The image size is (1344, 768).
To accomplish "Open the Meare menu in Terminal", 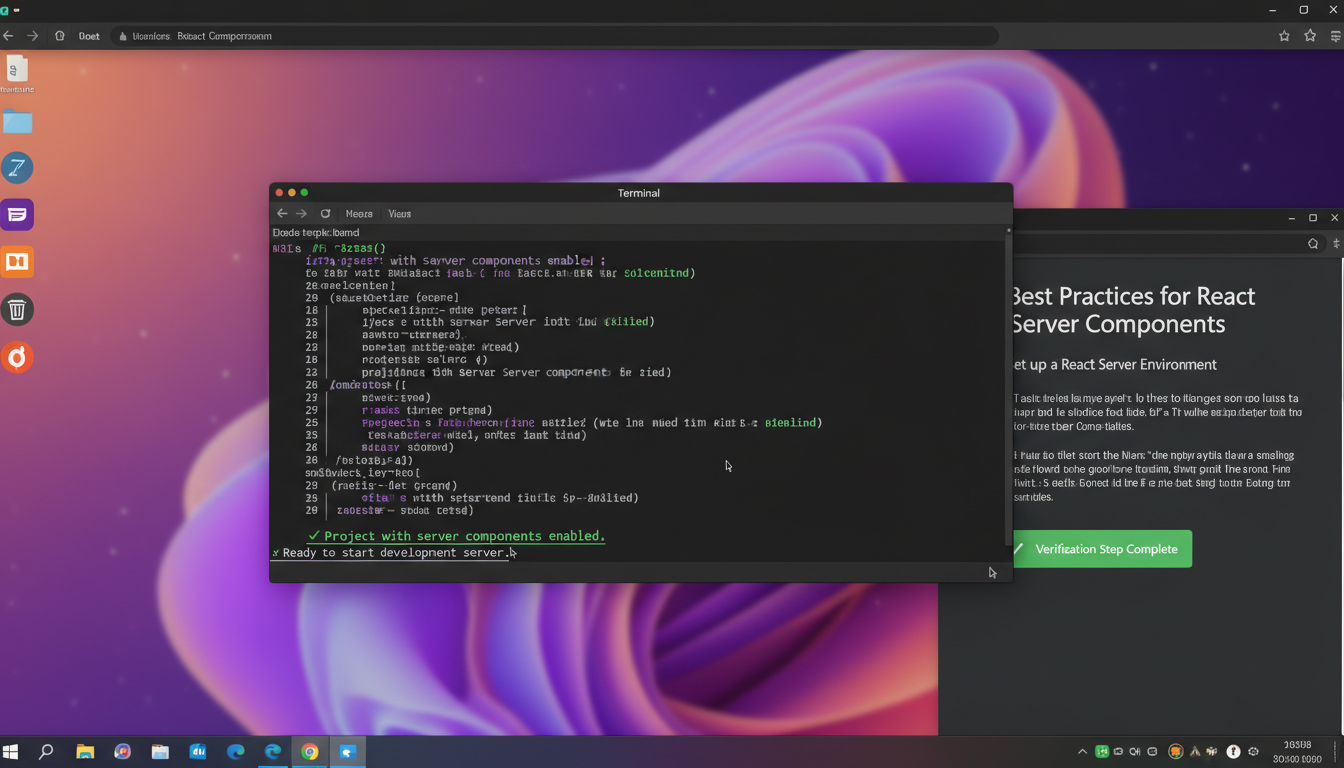I will click(359, 214).
